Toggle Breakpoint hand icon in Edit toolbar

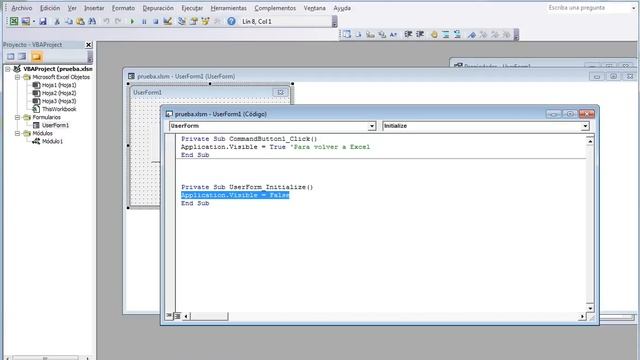click(434, 35)
